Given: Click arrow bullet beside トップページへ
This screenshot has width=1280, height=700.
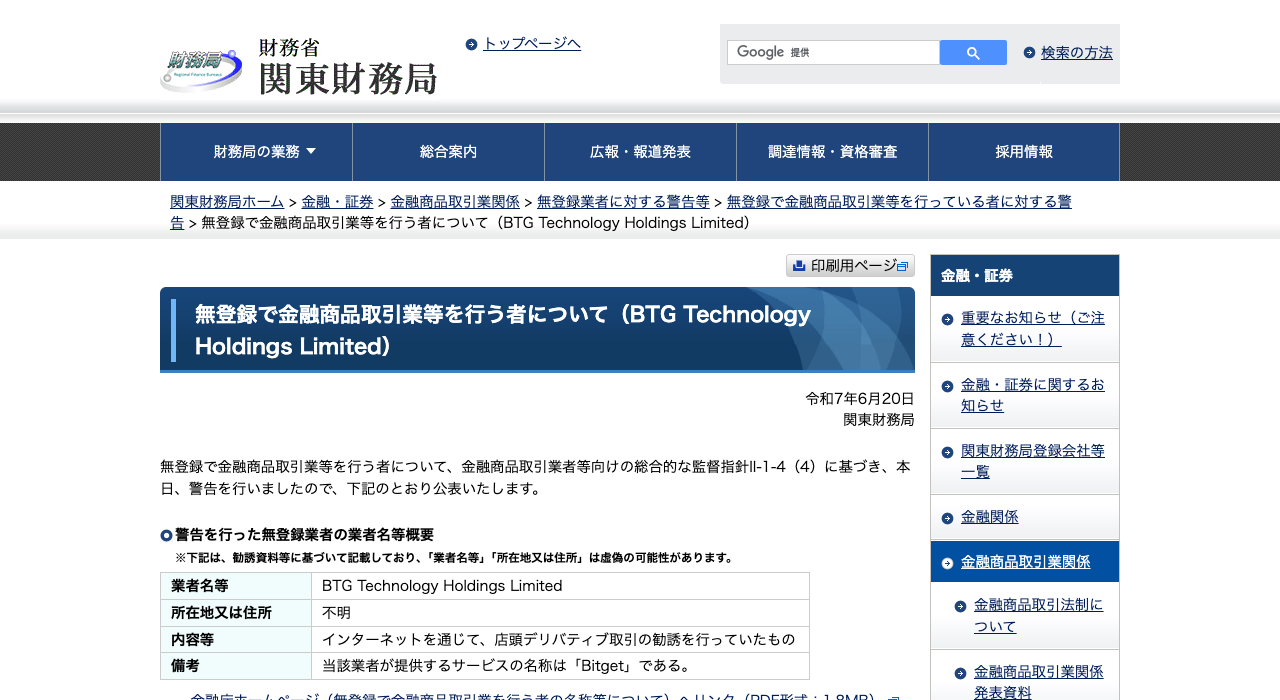Looking at the screenshot, I should pyautogui.click(x=471, y=44).
